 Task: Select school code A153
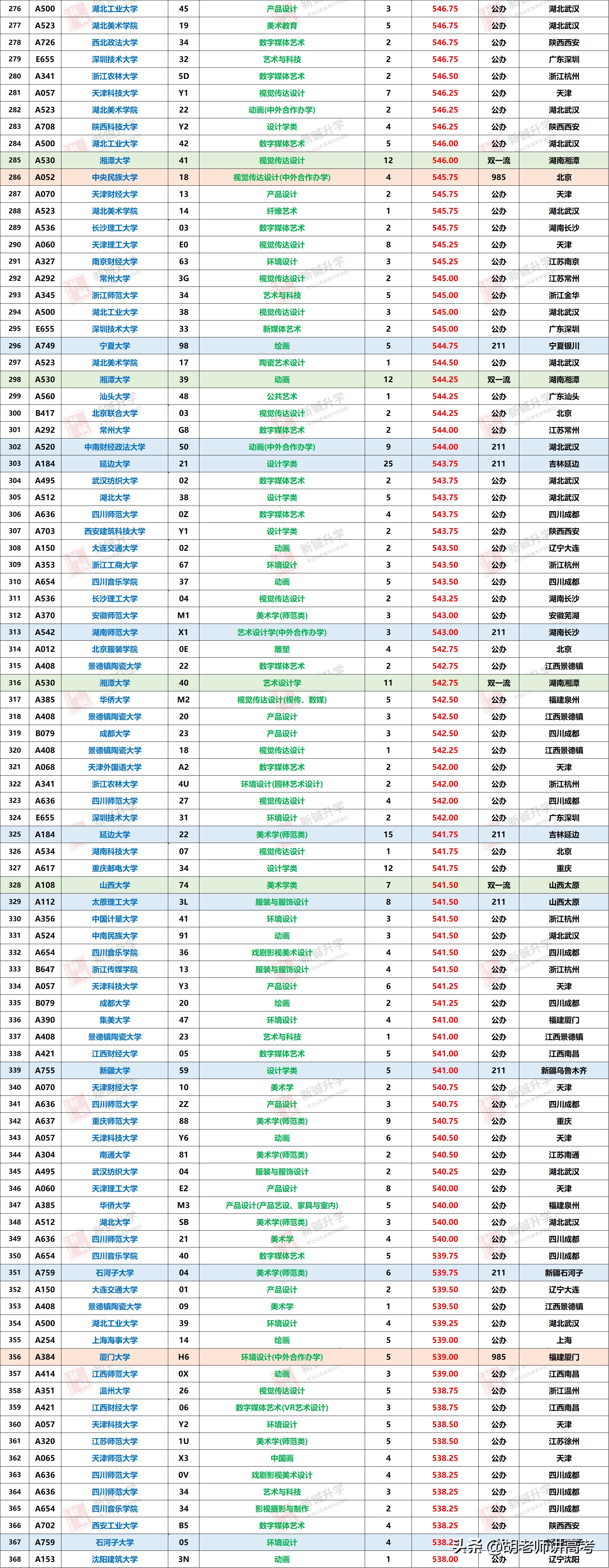point(45,1559)
